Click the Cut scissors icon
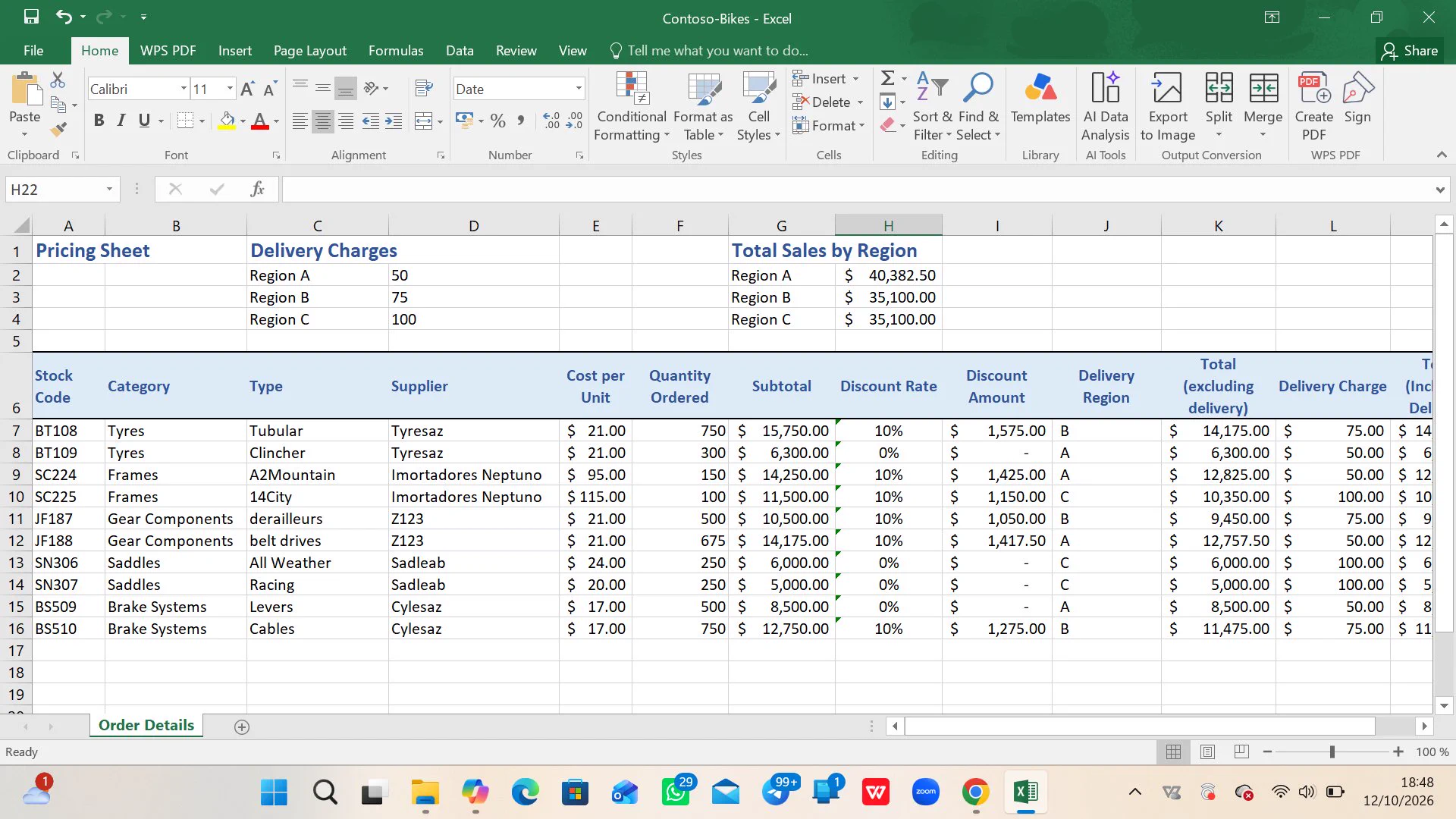1456x819 pixels. (x=58, y=80)
